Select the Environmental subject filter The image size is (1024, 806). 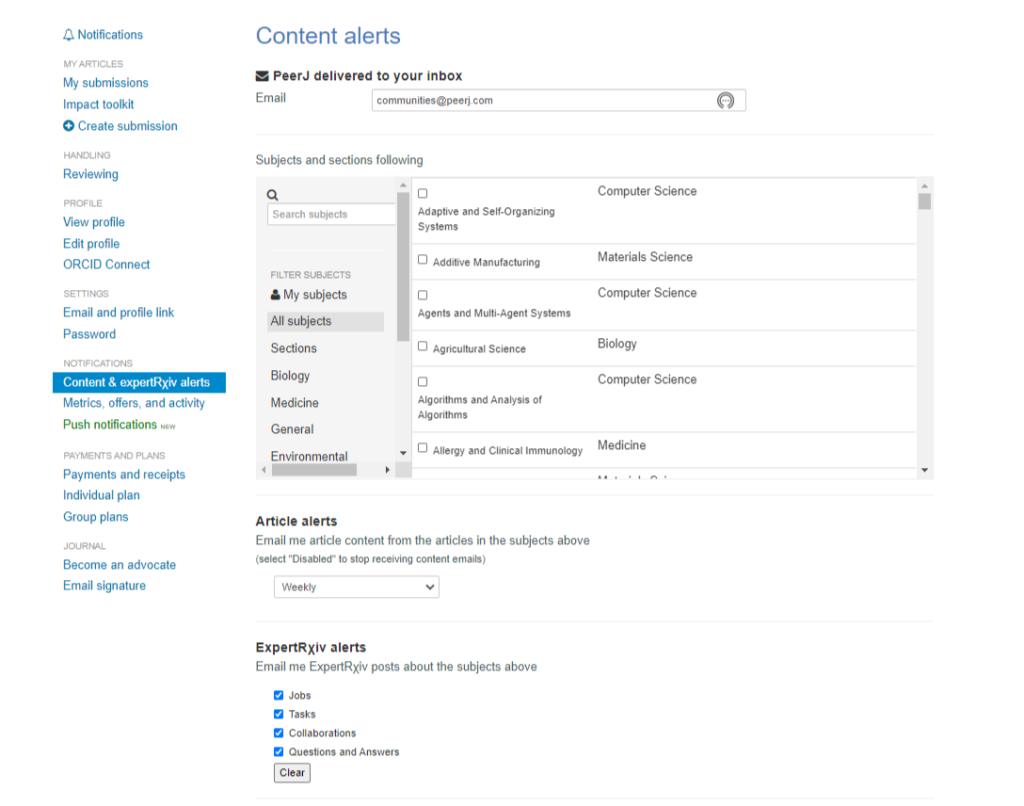pos(309,457)
